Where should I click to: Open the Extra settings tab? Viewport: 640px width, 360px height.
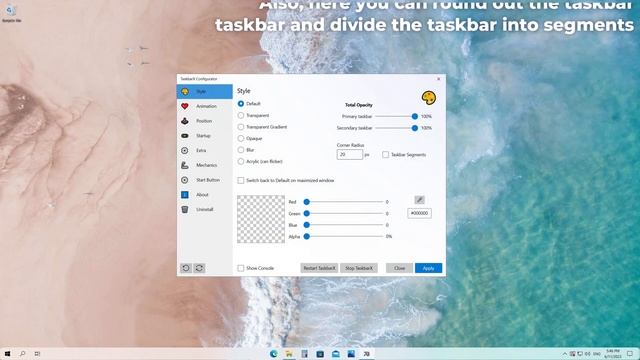tap(204, 150)
